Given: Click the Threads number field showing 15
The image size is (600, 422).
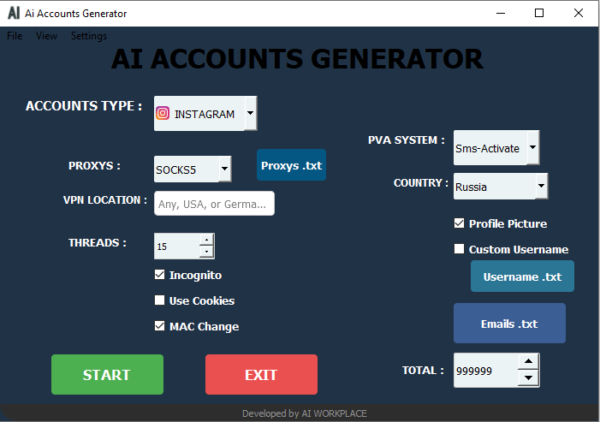Looking at the screenshot, I should (177, 246).
